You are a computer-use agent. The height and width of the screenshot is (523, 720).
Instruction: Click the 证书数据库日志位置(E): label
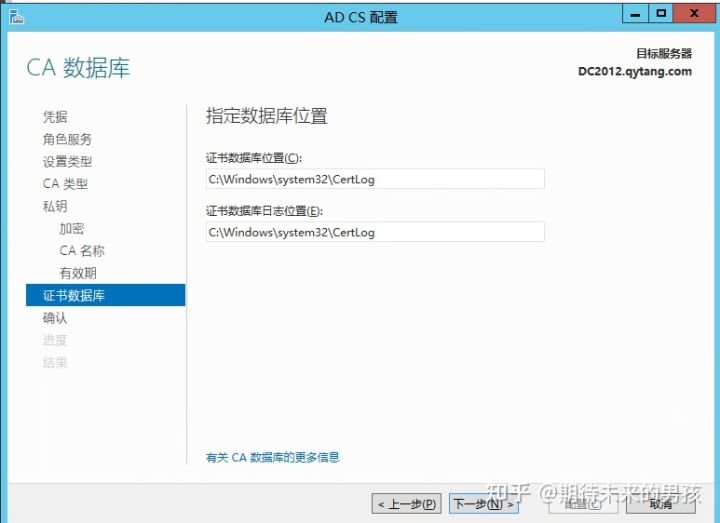click(x=264, y=211)
